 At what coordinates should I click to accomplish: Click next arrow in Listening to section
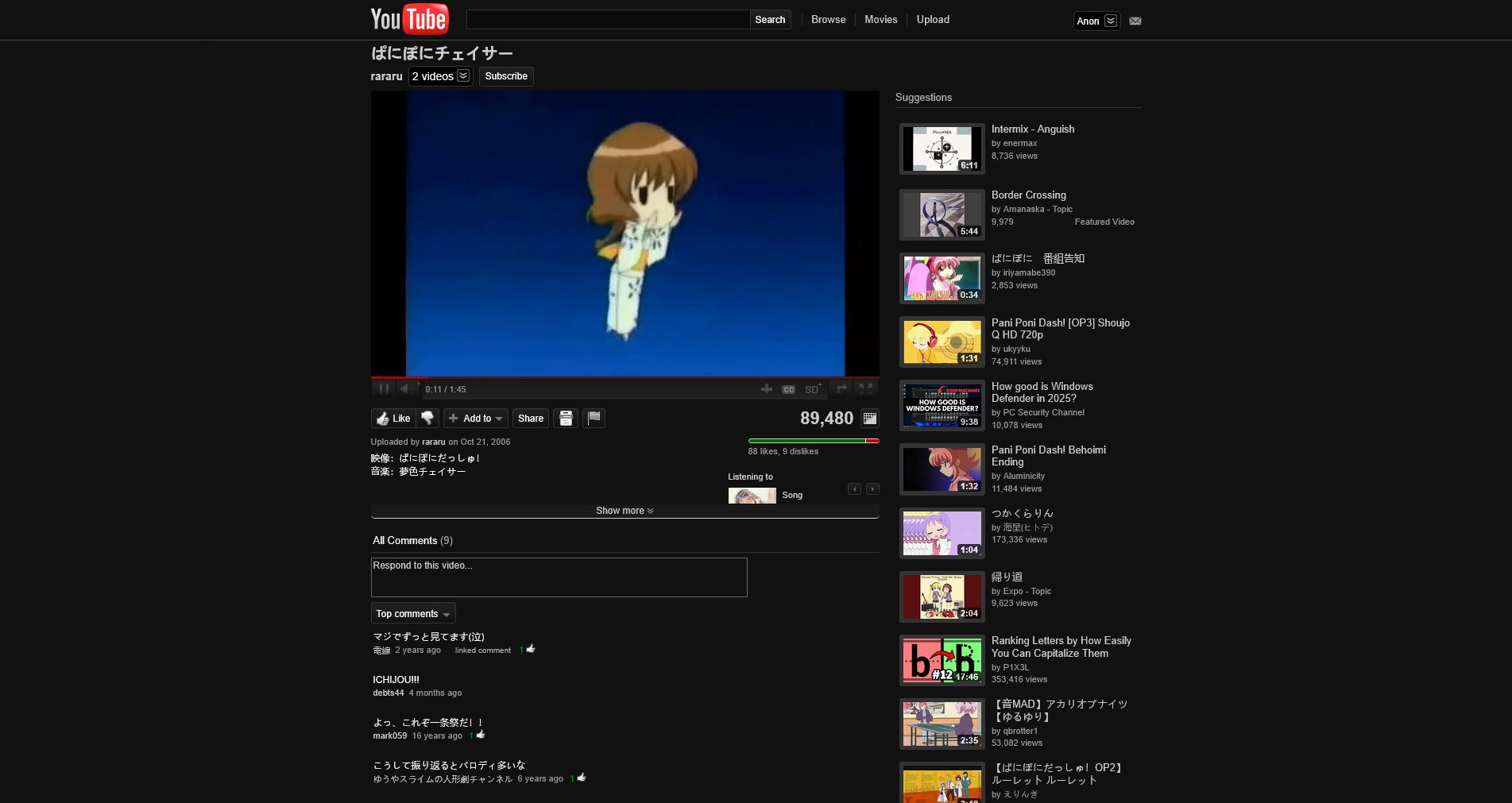[x=872, y=488]
